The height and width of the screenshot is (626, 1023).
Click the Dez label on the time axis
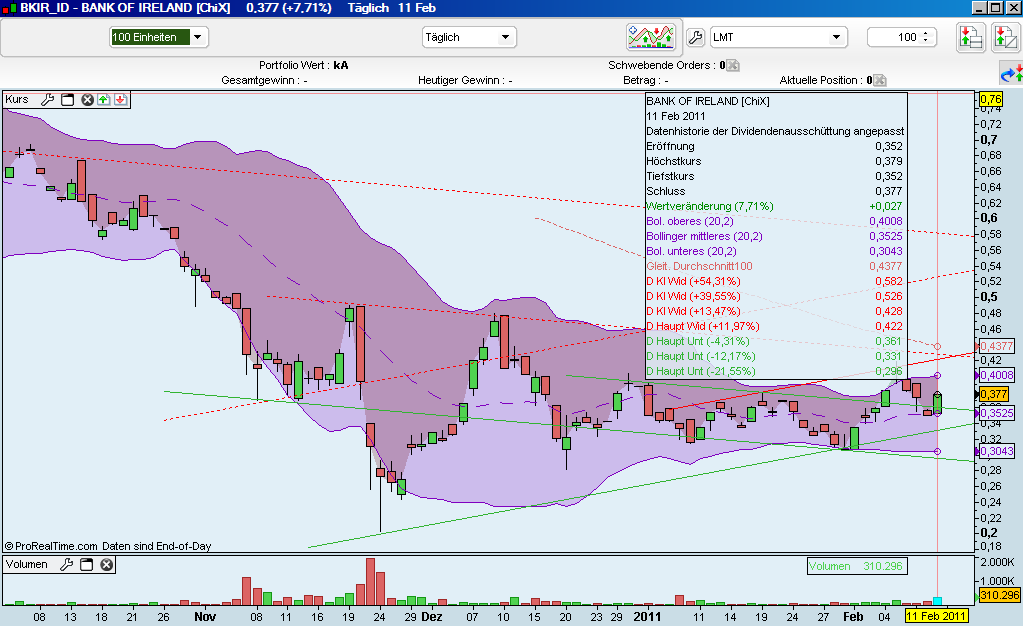(431, 617)
